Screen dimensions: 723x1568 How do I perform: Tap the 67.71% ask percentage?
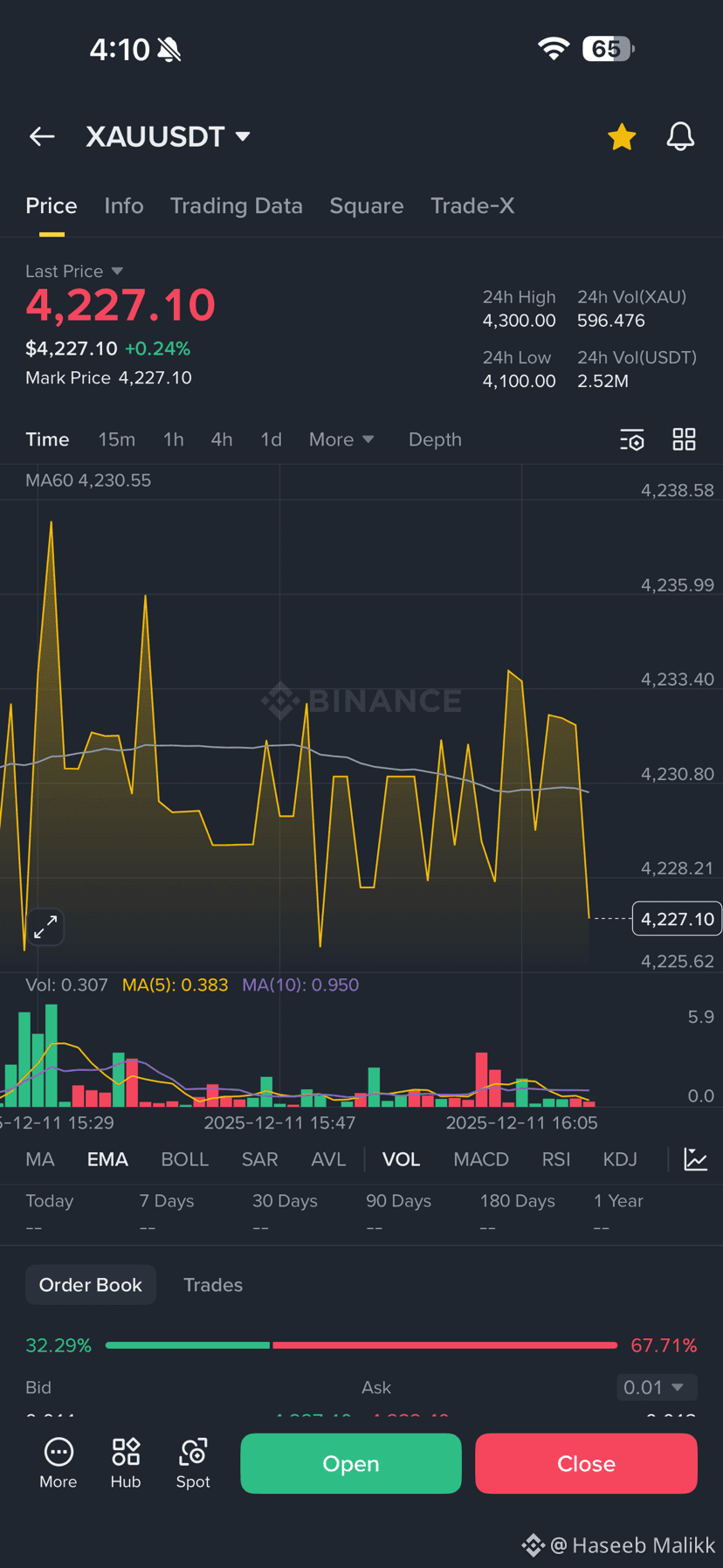click(x=664, y=1345)
